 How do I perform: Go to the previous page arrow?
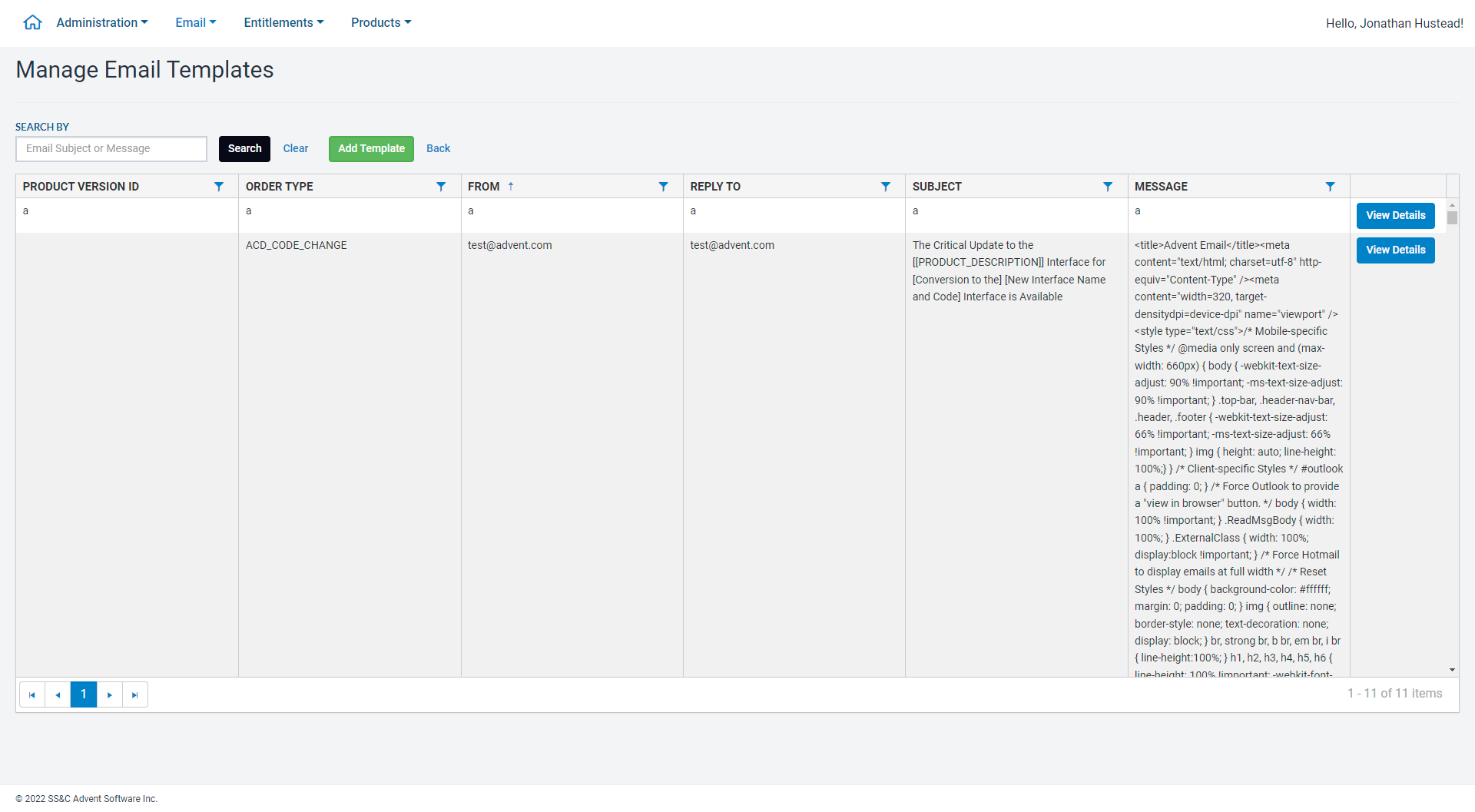(58, 694)
